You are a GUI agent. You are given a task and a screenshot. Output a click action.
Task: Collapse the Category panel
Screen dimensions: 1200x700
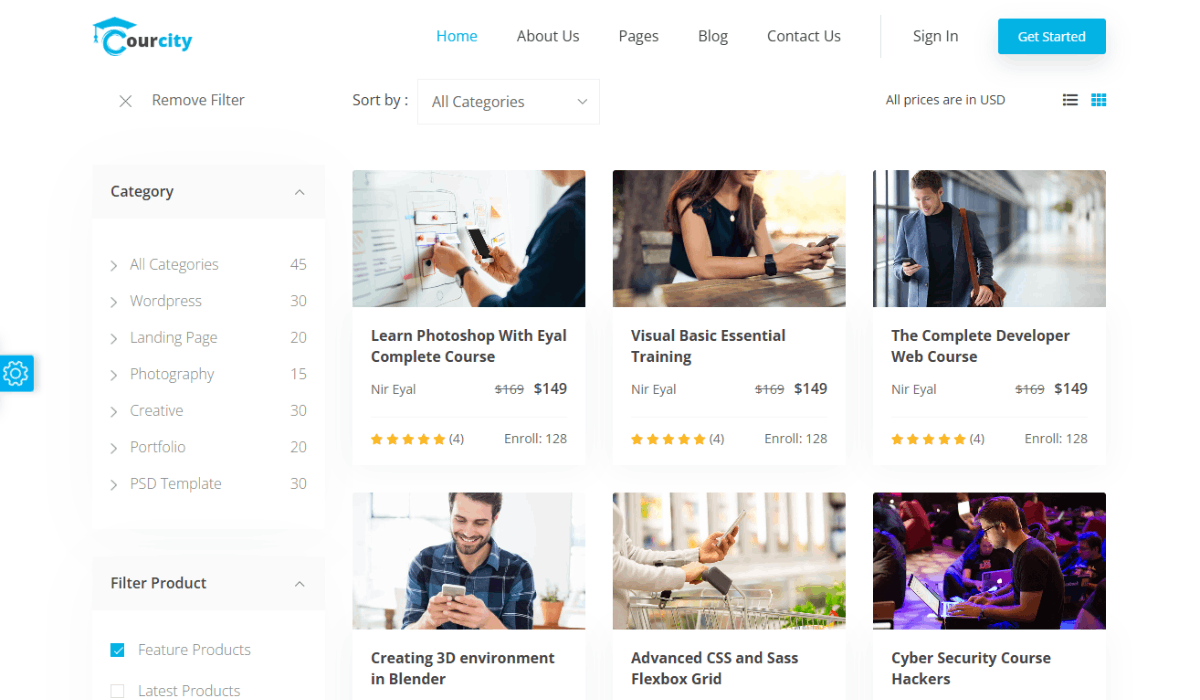(299, 192)
